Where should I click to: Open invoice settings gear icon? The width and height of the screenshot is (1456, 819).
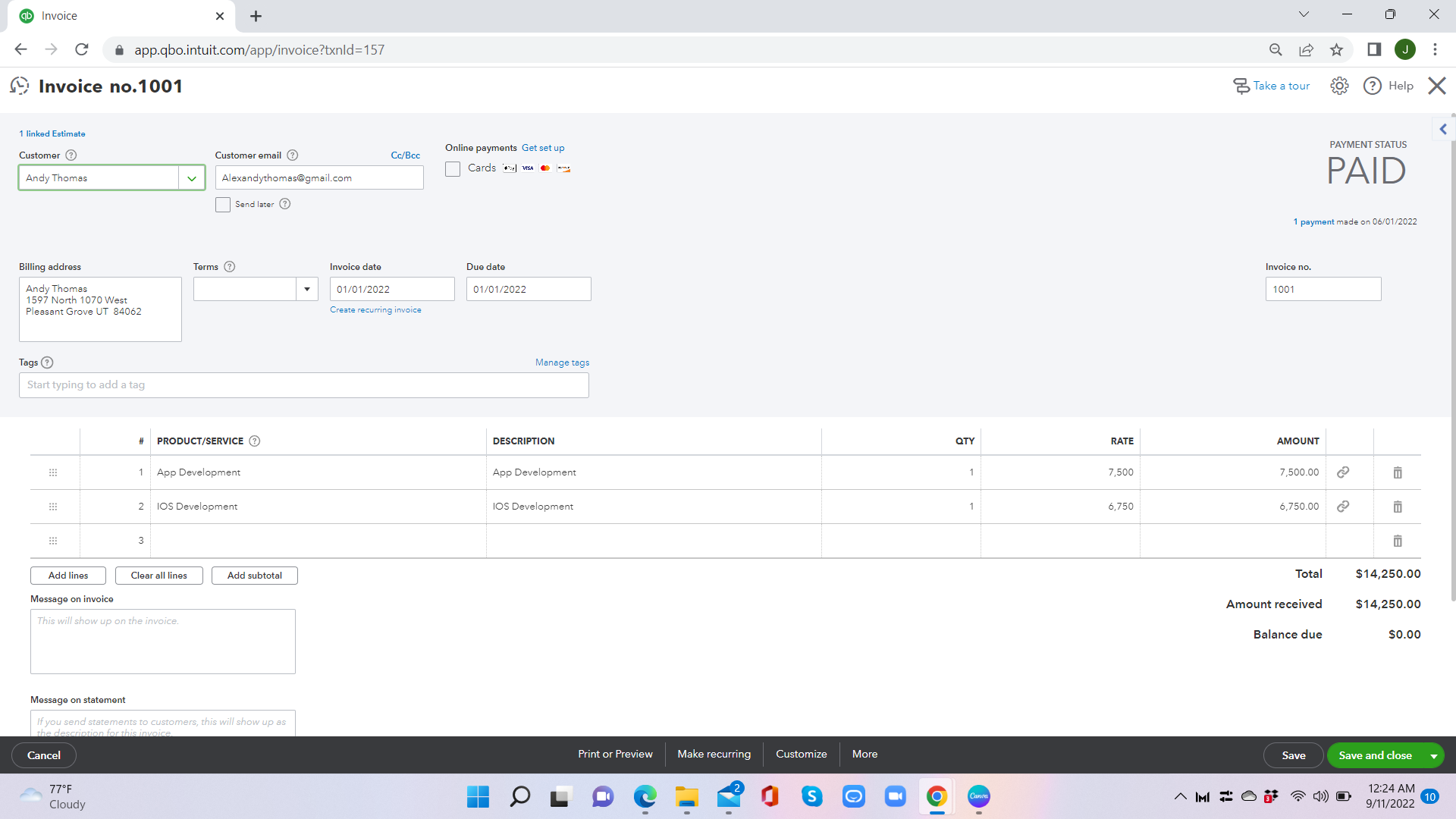tap(1339, 86)
